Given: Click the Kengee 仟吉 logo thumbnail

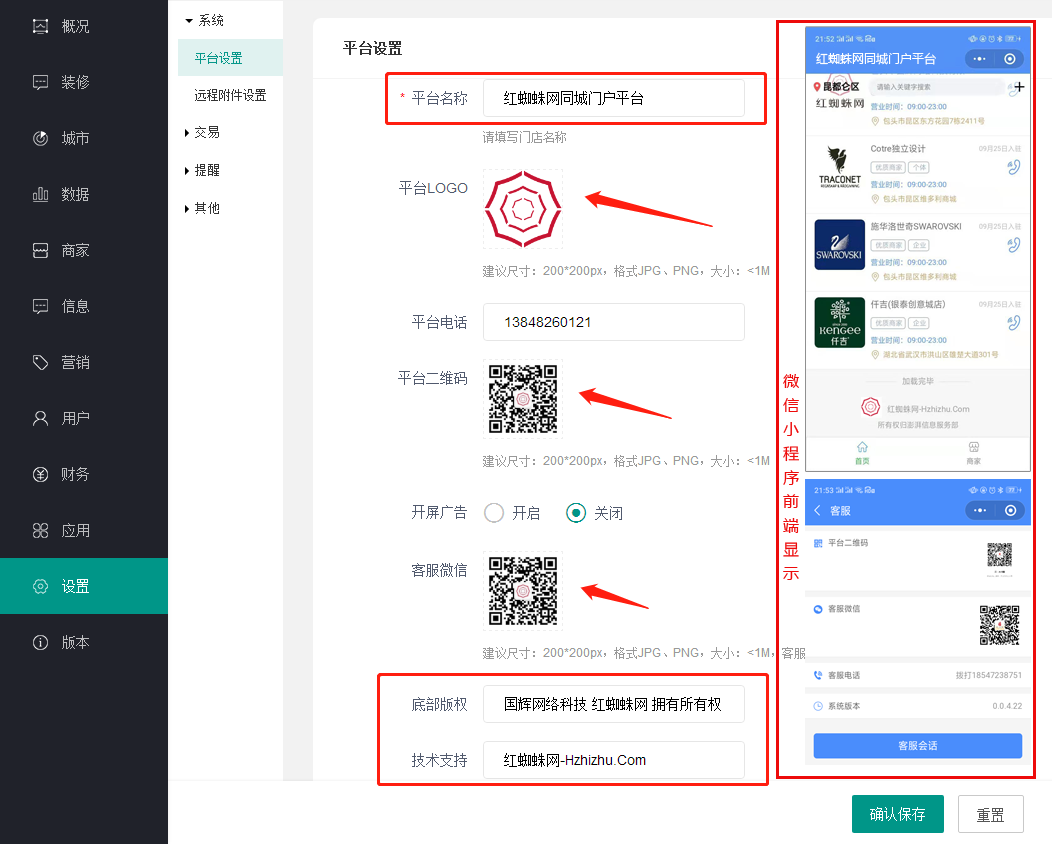Looking at the screenshot, I should (839, 323).
